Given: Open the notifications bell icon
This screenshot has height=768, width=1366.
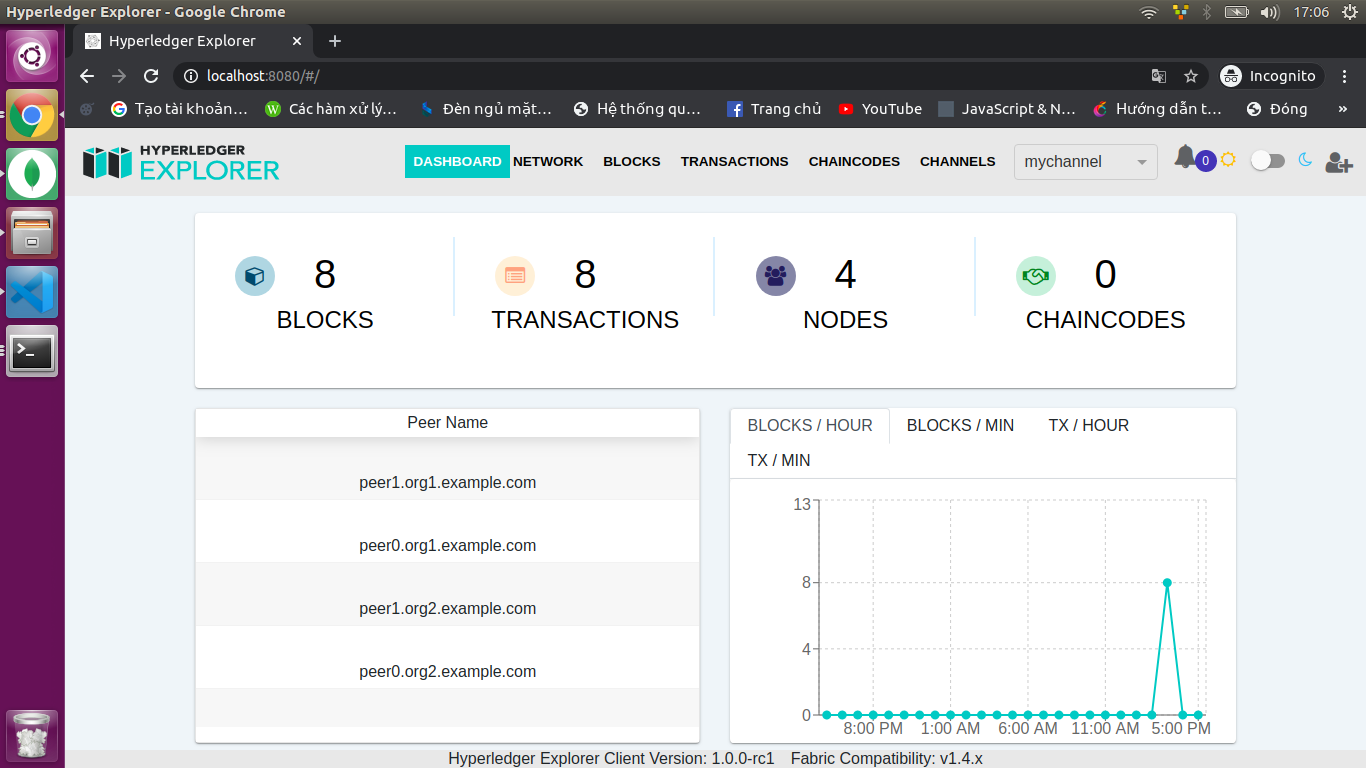Looking at the screenshot, I should 1184,158.
